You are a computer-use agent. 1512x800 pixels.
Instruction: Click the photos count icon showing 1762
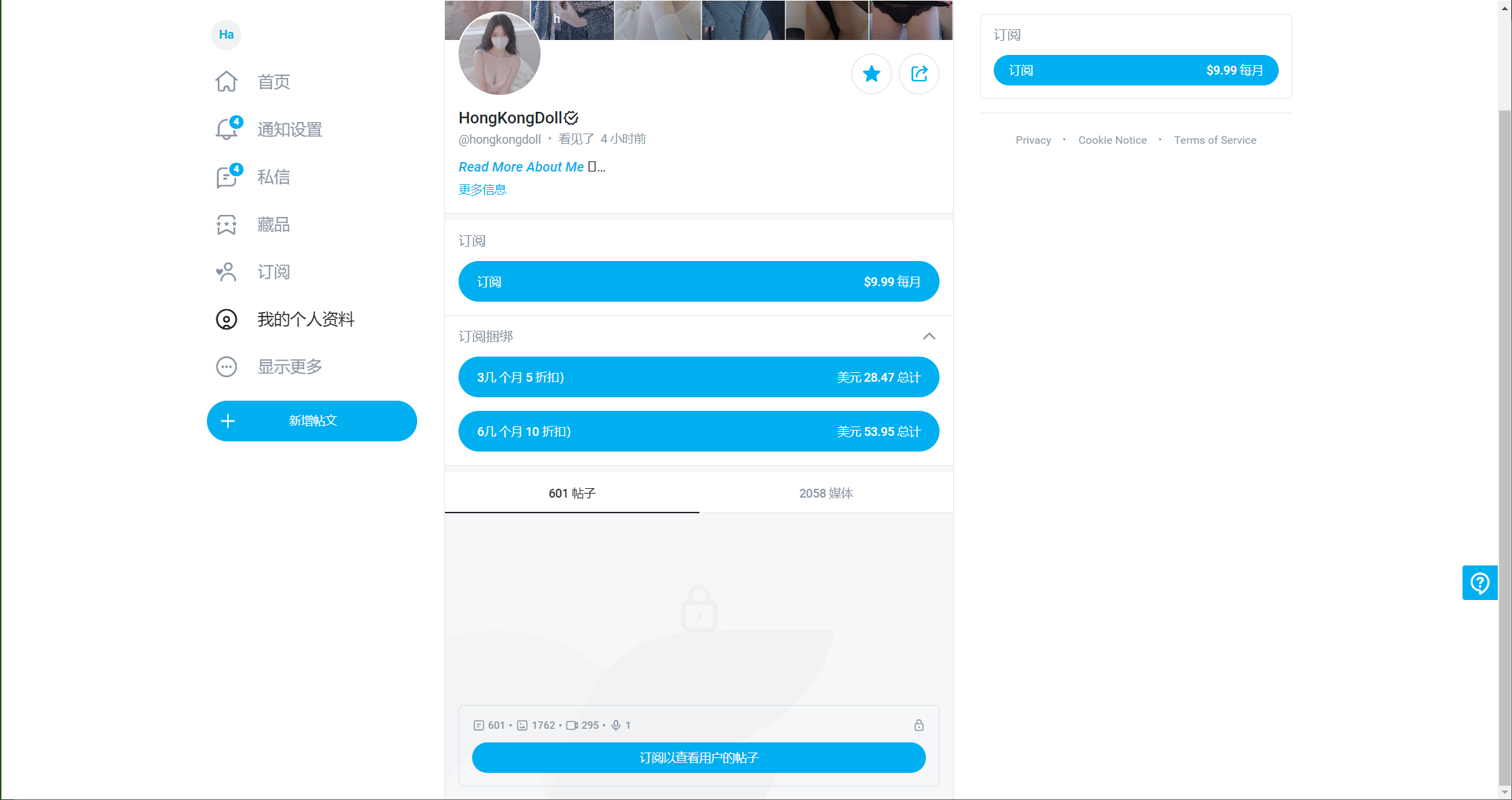[522, 725]
